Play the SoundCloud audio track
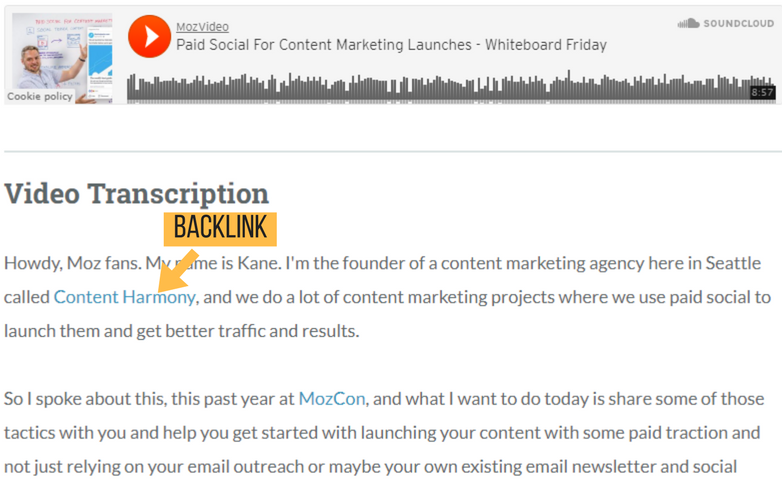This screenshot has width=782, height=484. [150, 36]
